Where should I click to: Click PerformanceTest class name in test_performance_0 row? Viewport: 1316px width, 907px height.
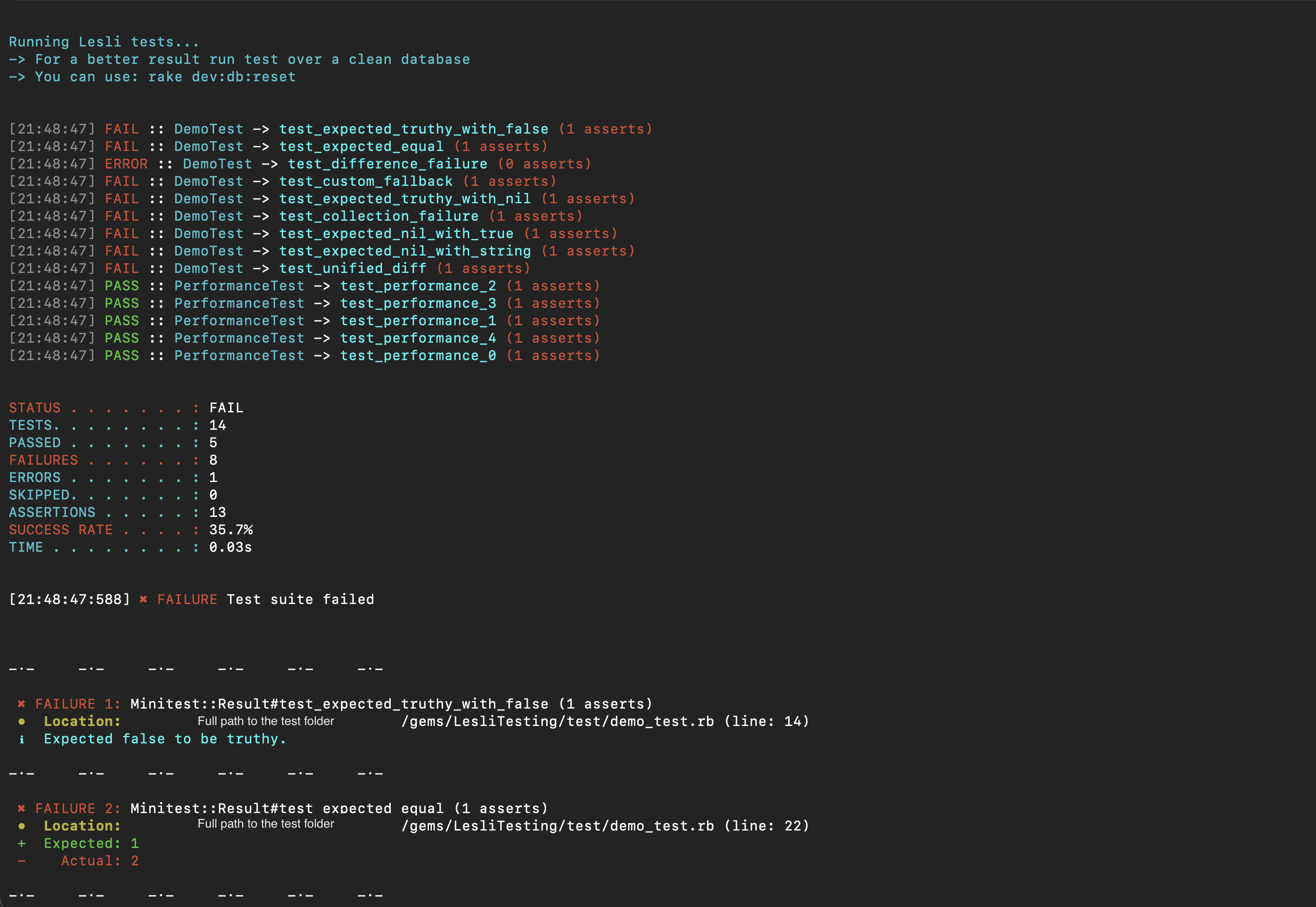[239, 356]
